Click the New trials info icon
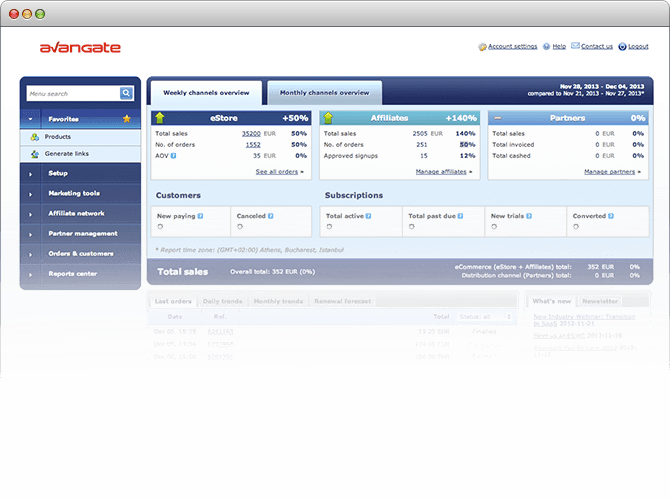Screen dimensions: 670x500 pyautogui.click(x=529, y=216)
